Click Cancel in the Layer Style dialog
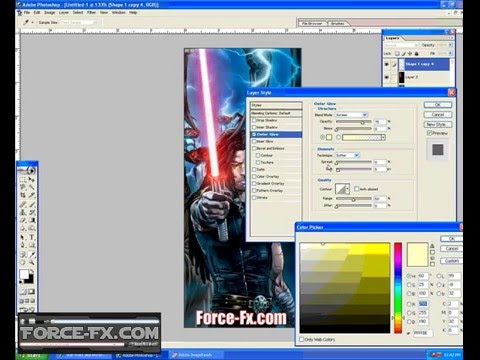 tap(438, 114)
